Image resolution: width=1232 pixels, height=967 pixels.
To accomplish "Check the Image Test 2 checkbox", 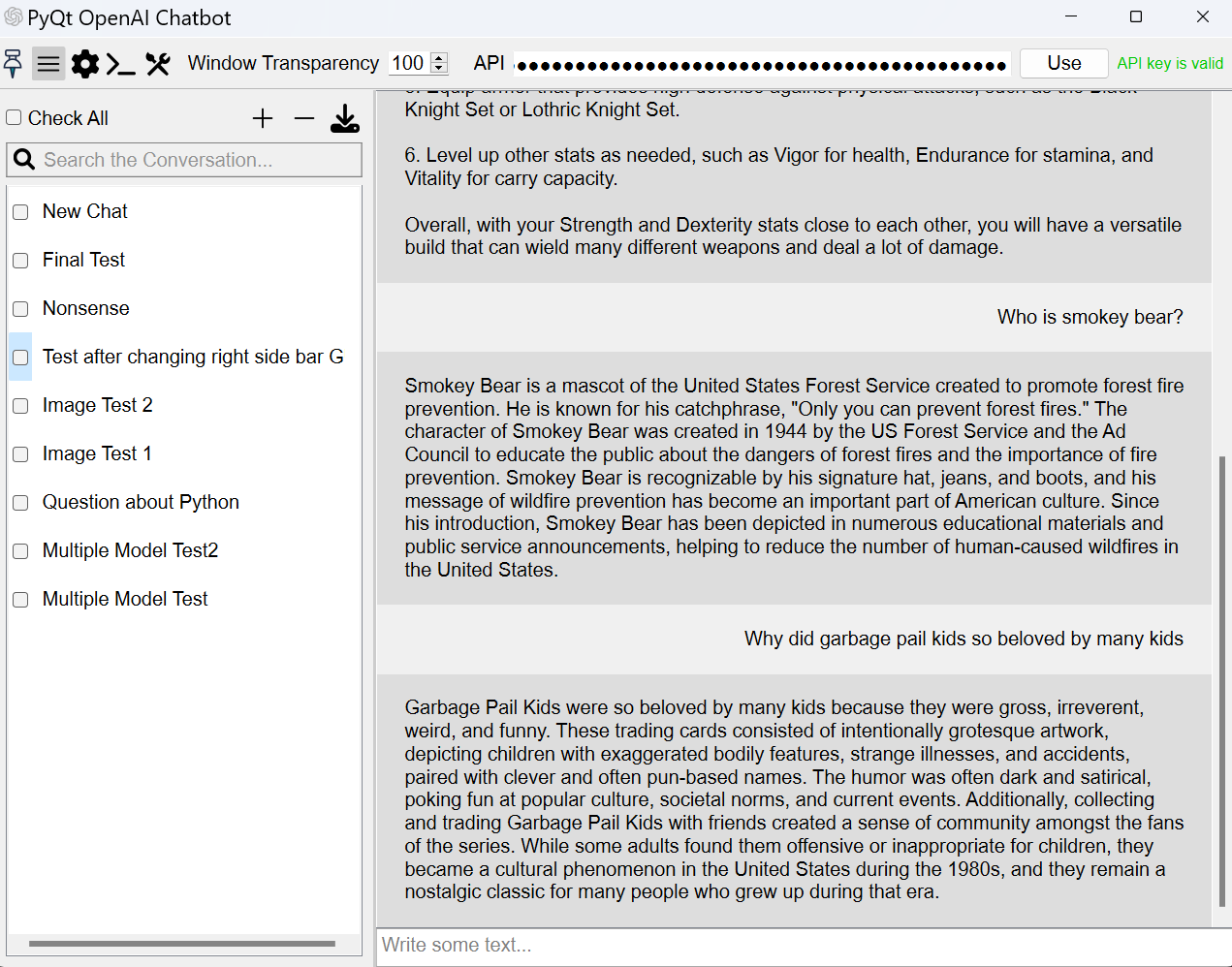I will pyautogui.click(x=20, y=406).
